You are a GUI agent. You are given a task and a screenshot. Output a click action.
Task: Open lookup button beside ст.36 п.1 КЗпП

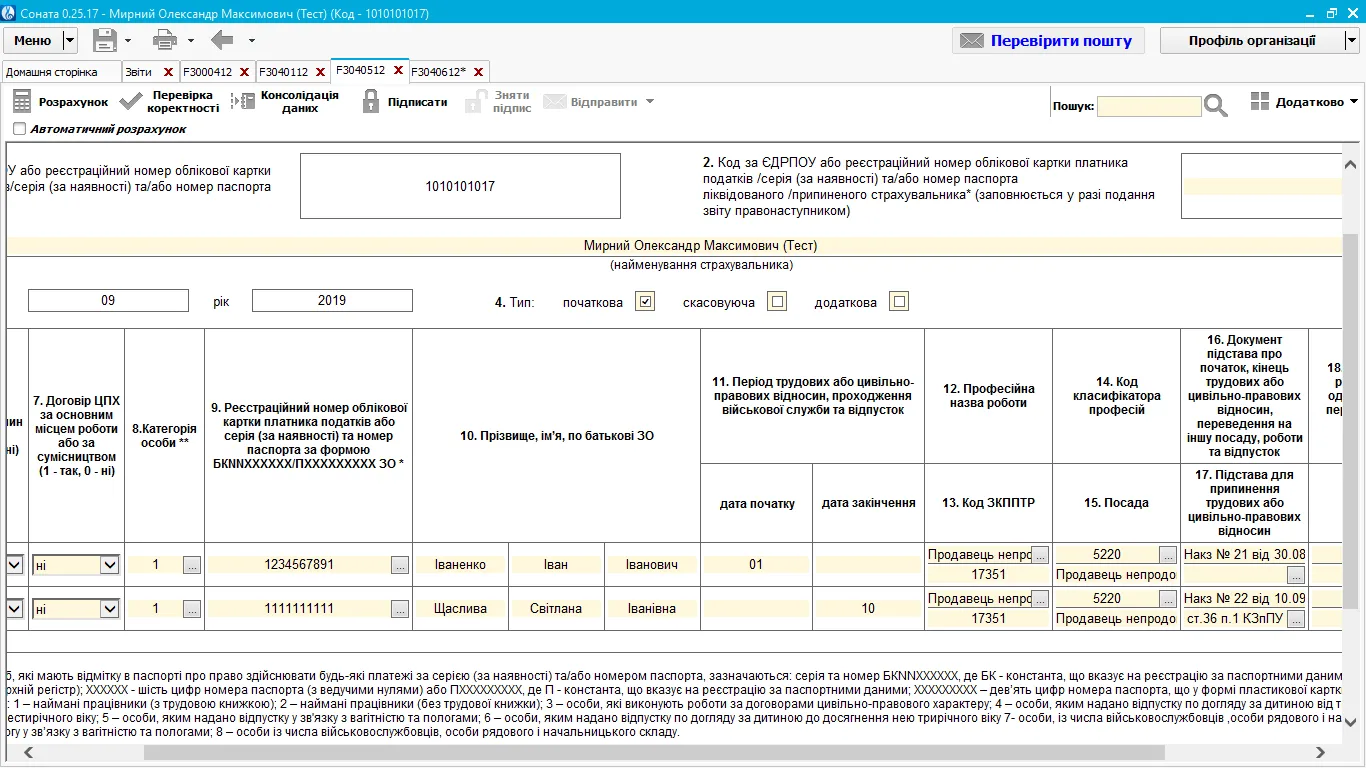point(1296,619)
